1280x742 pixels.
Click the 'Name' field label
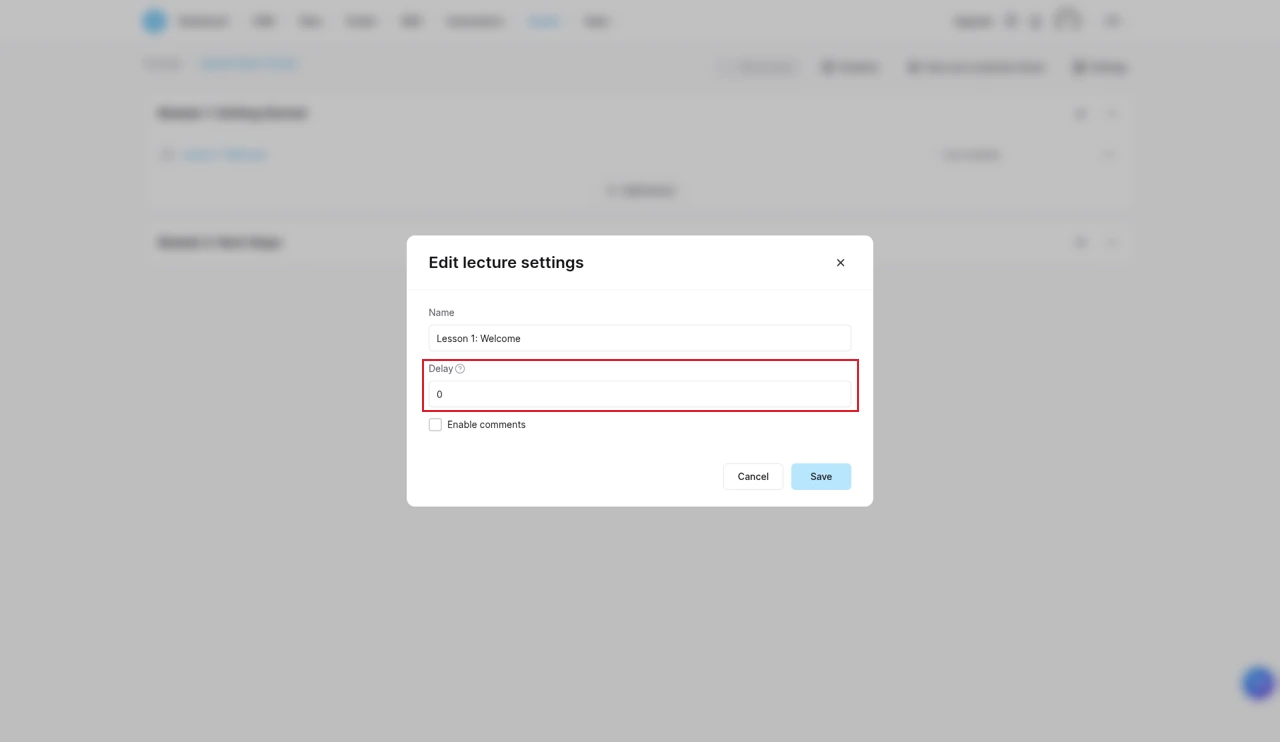pos(441,313)
